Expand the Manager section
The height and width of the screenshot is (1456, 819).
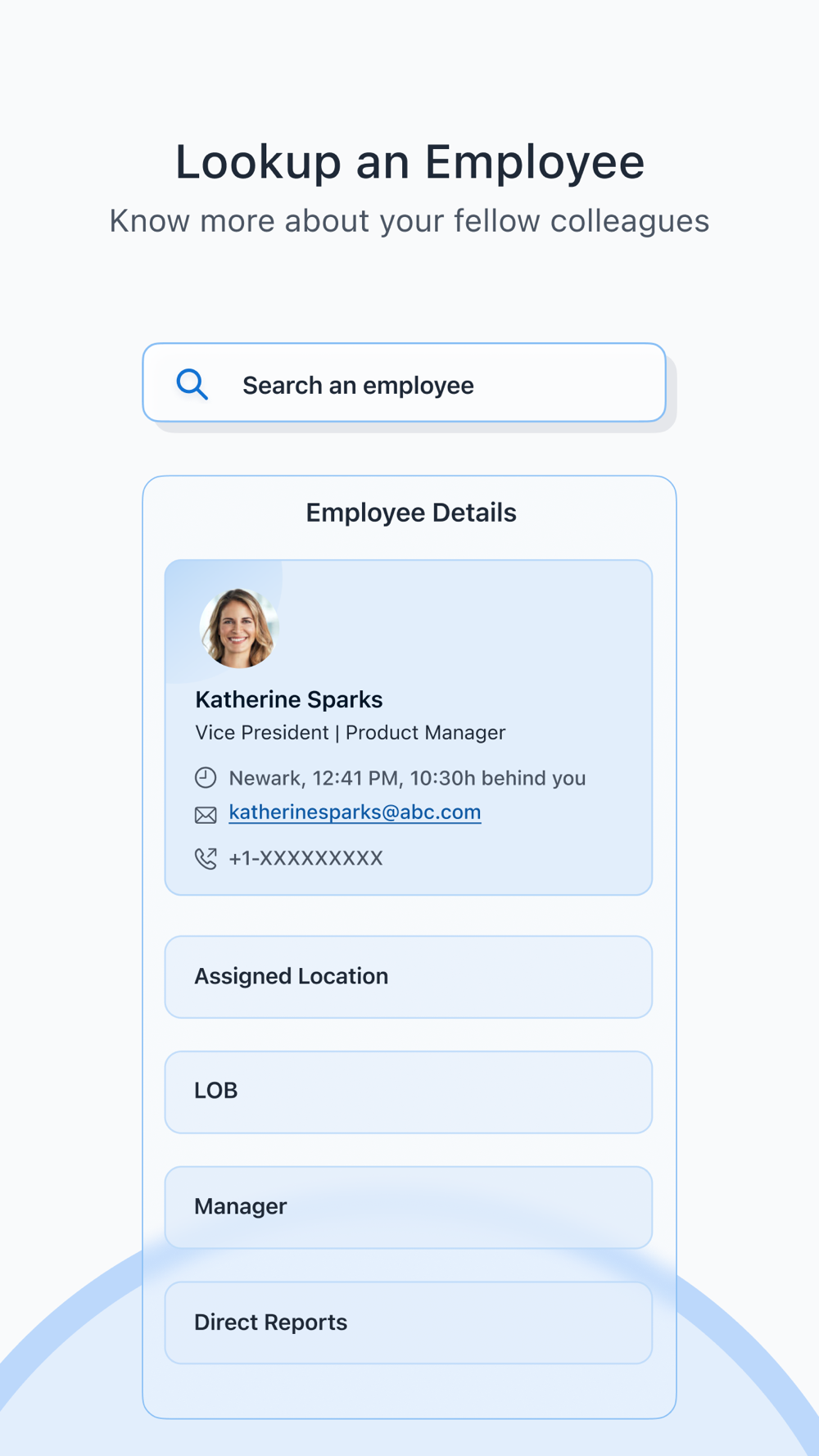409,1208
